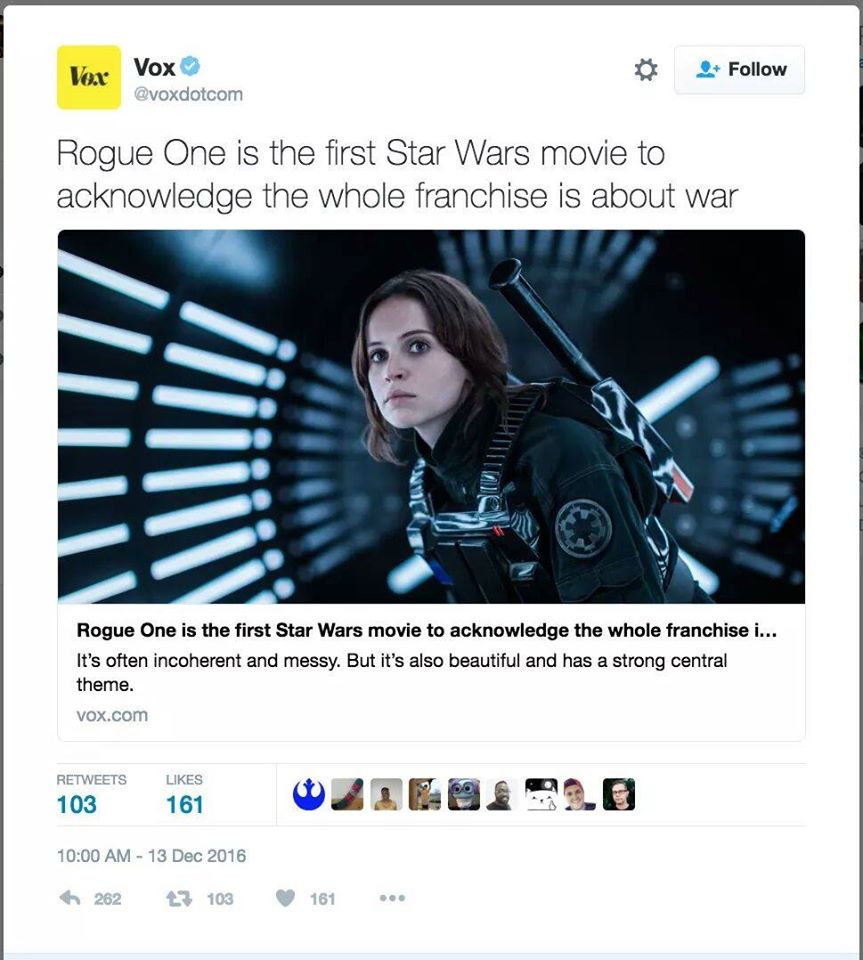863x960 pixels.
Task: Open the gear settings menu
Action: tap(646, 70)
